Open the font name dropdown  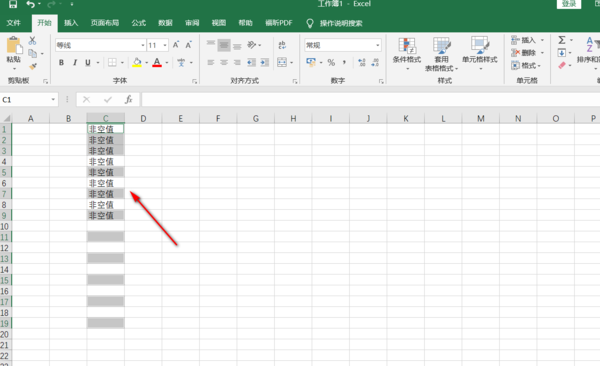point(143,45)
